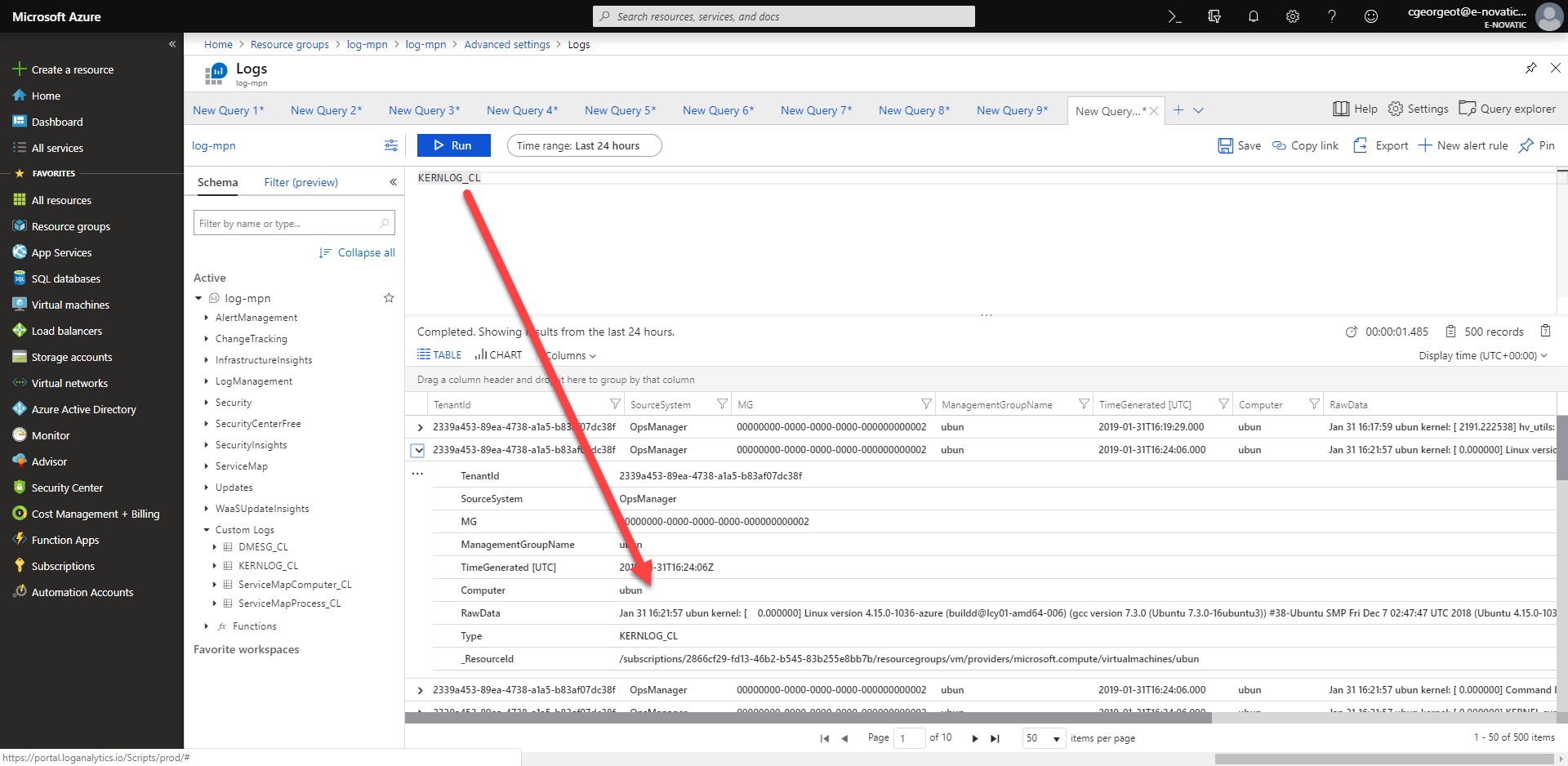Collapse the schema panel with double chevron
This screenshot has height=766, width=1568.
(x=393, y=182)
